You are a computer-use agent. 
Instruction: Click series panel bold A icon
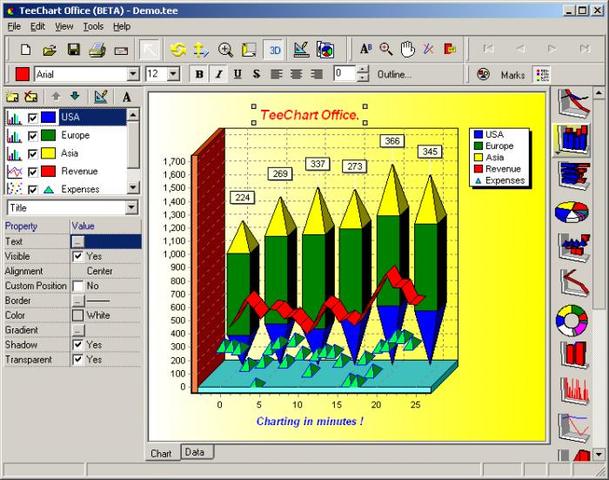click(127, 97)
